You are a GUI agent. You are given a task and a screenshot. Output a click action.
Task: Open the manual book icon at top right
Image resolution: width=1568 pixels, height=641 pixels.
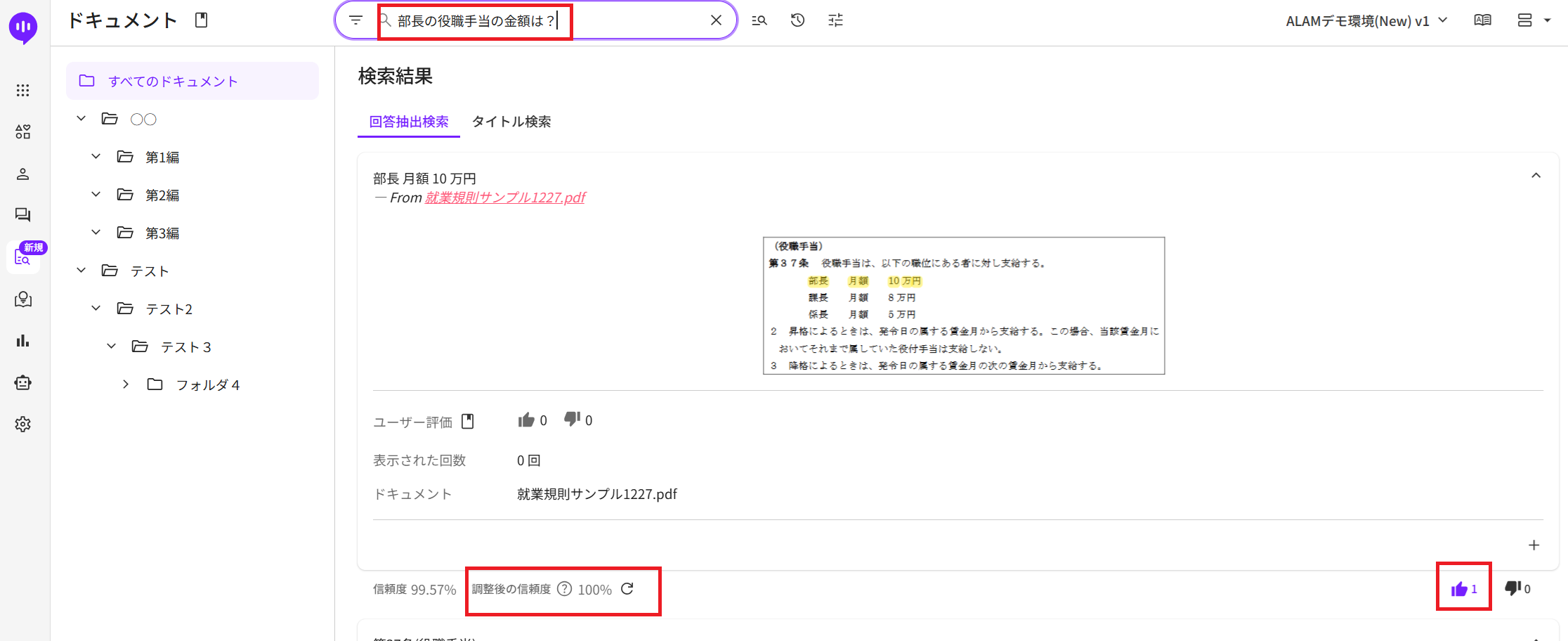pyautogui.click(x=1482, y=20)
